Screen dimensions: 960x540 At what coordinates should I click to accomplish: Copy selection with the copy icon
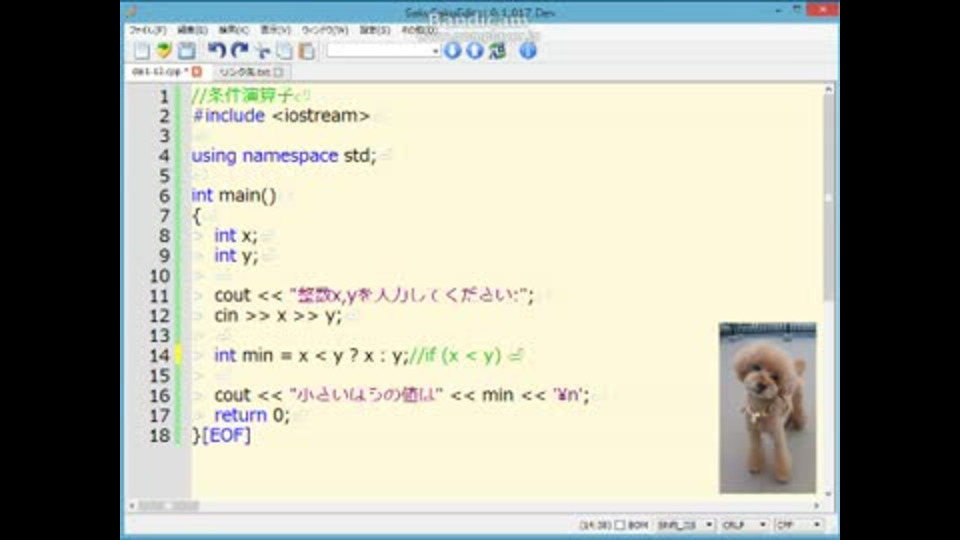click(285, 51)
